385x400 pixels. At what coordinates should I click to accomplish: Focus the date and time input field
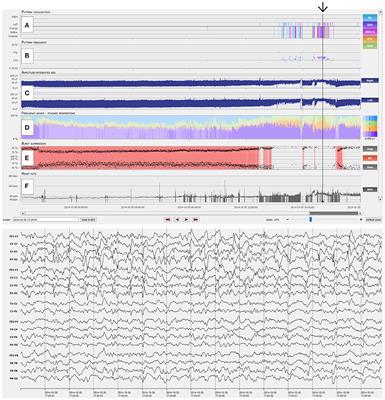click(46, 220)
